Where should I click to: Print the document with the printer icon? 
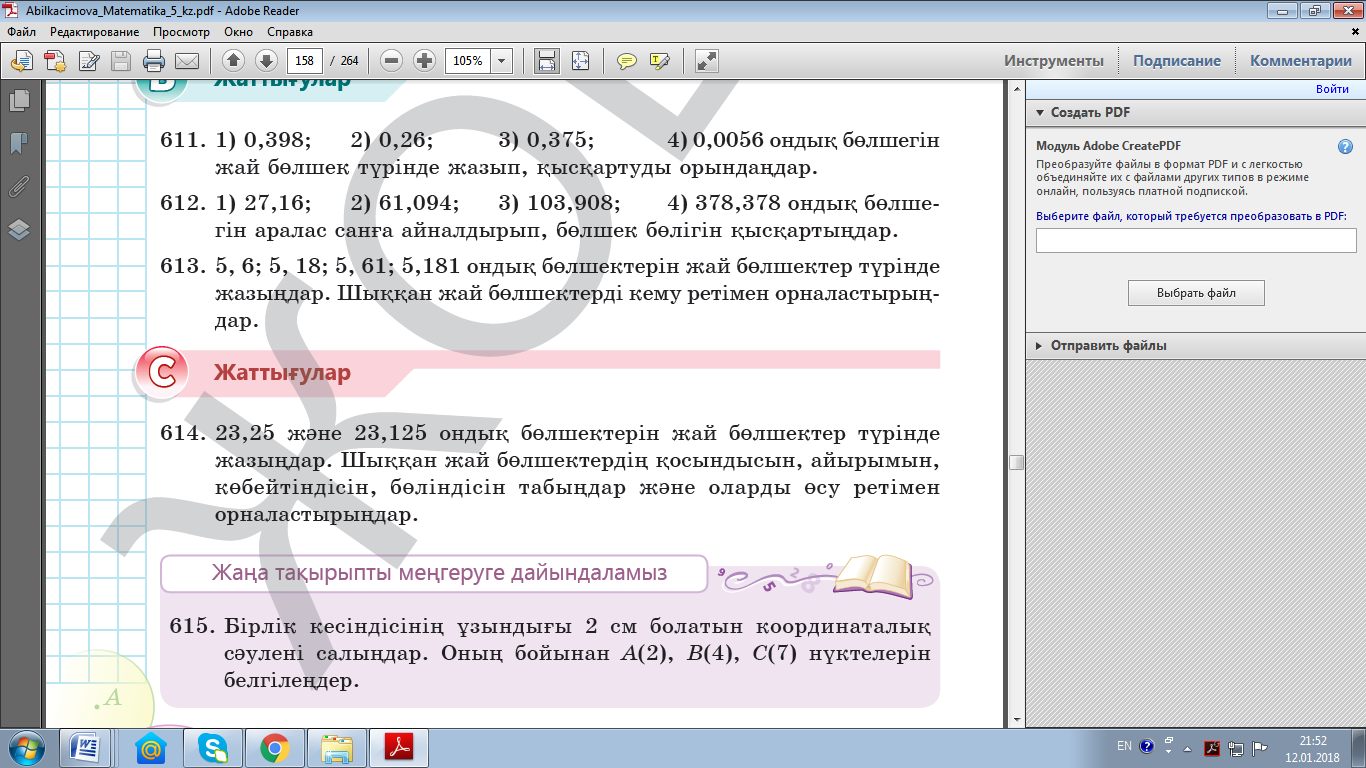point(154,61)
